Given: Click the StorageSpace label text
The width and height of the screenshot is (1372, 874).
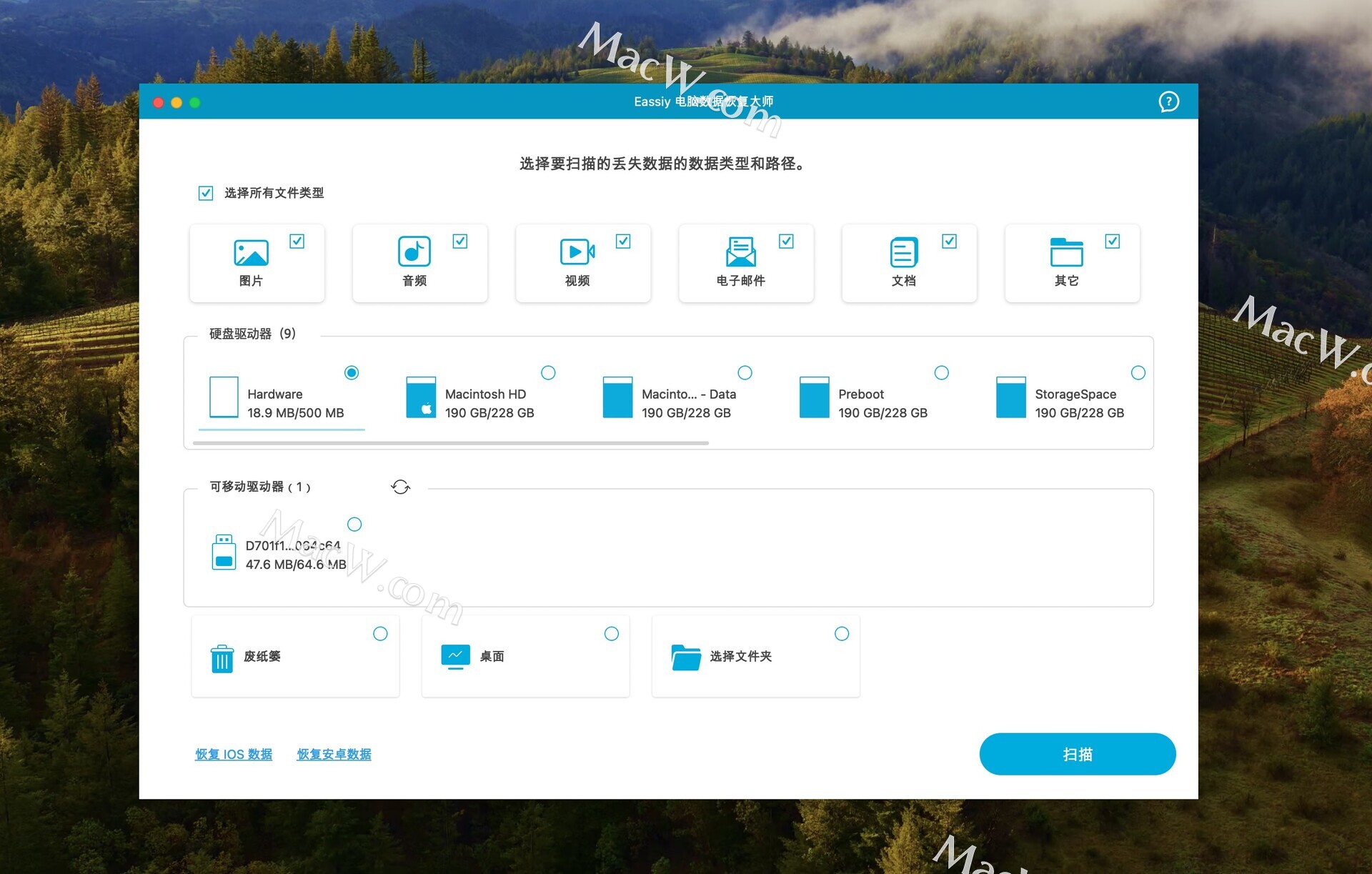Looking at the screenshot, I should [1075, 394].
